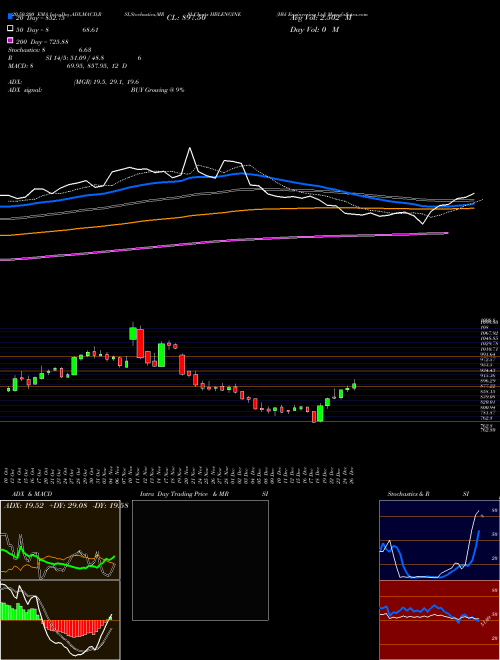Click the RSI 14/5: 51.09 / 48.8 reading
This screenshot has height=660, width=500.
click(x=75, y=58)
